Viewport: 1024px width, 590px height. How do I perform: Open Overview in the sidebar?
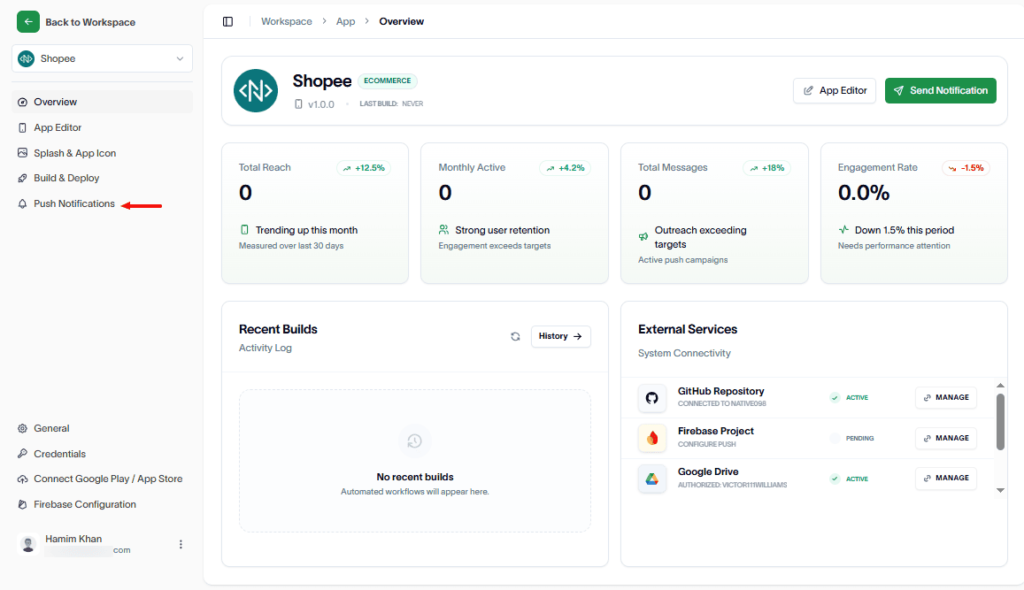[102, 102]
